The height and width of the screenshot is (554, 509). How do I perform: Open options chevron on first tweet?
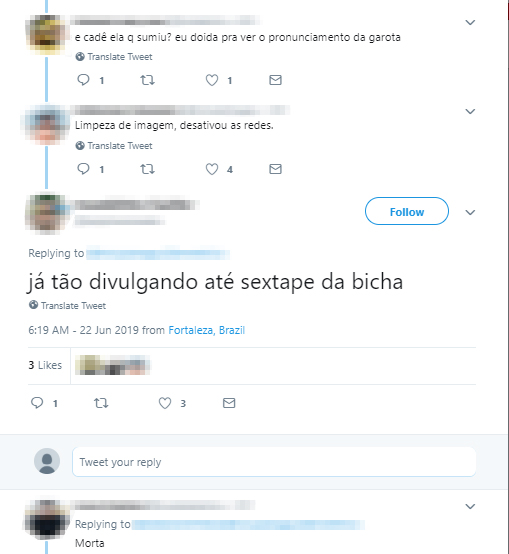click(x=470, y=23)
